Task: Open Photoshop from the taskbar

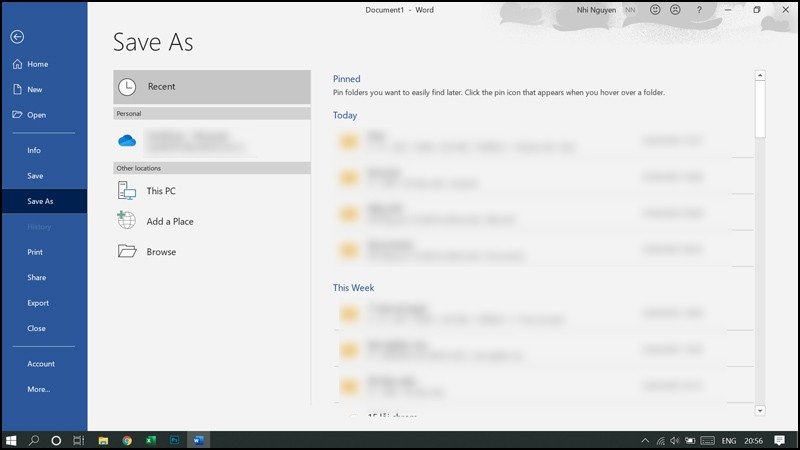Action: [174, 440]
